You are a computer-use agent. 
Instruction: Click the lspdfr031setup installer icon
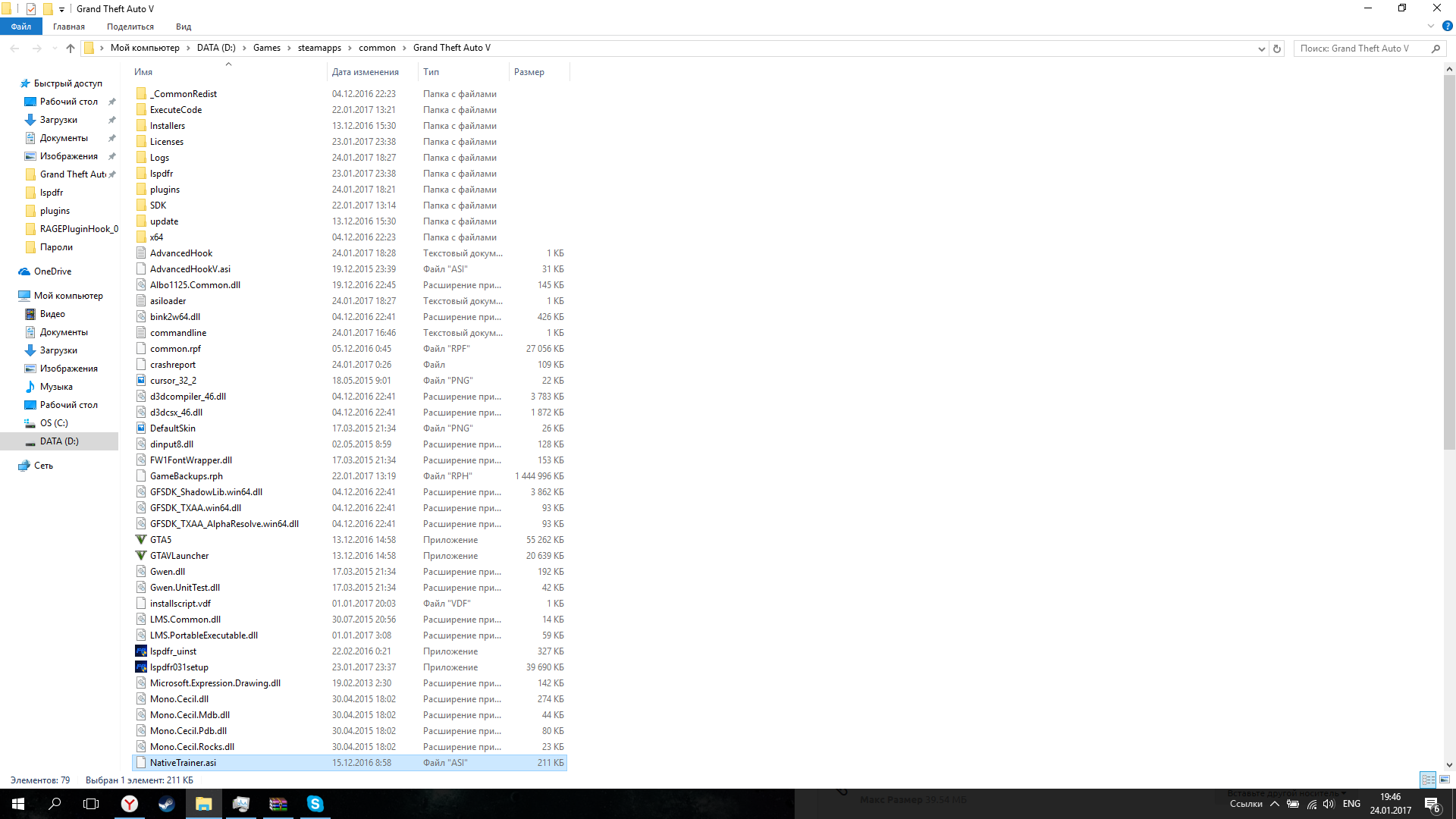(141, 667)
